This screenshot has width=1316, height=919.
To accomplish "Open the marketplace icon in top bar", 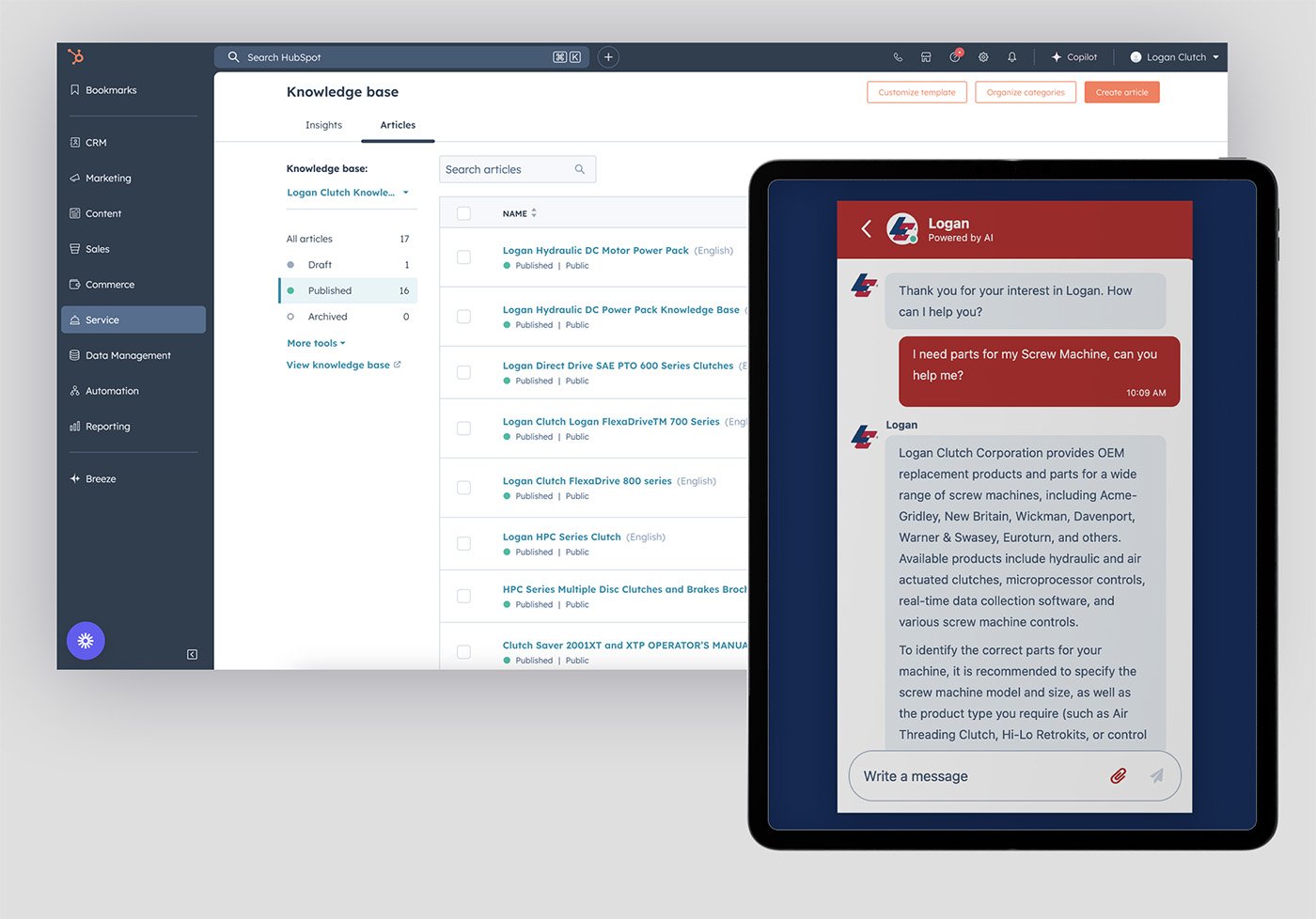I will point(926,57).
